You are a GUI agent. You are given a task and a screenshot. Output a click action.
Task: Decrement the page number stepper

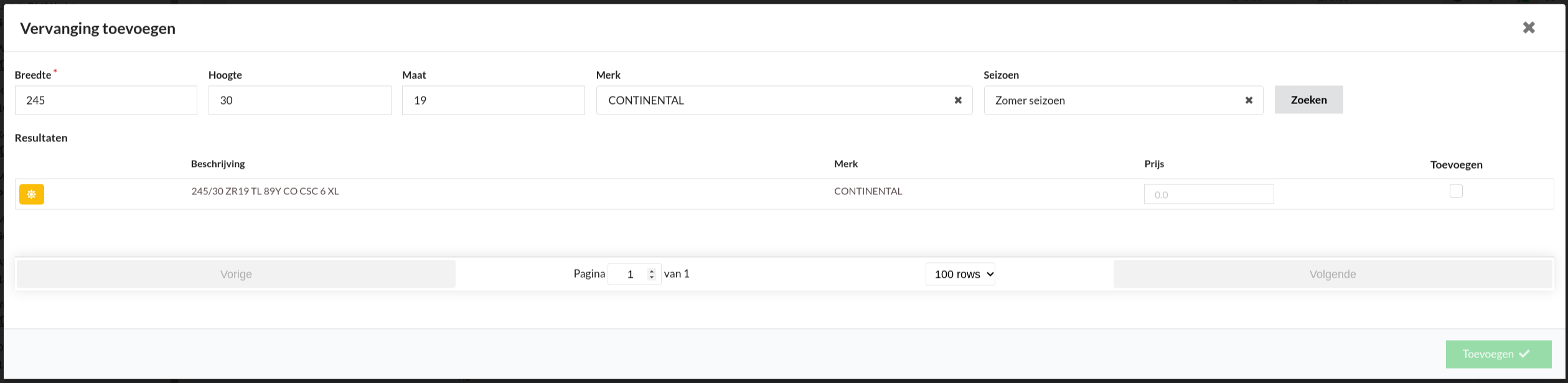(652, 277)
